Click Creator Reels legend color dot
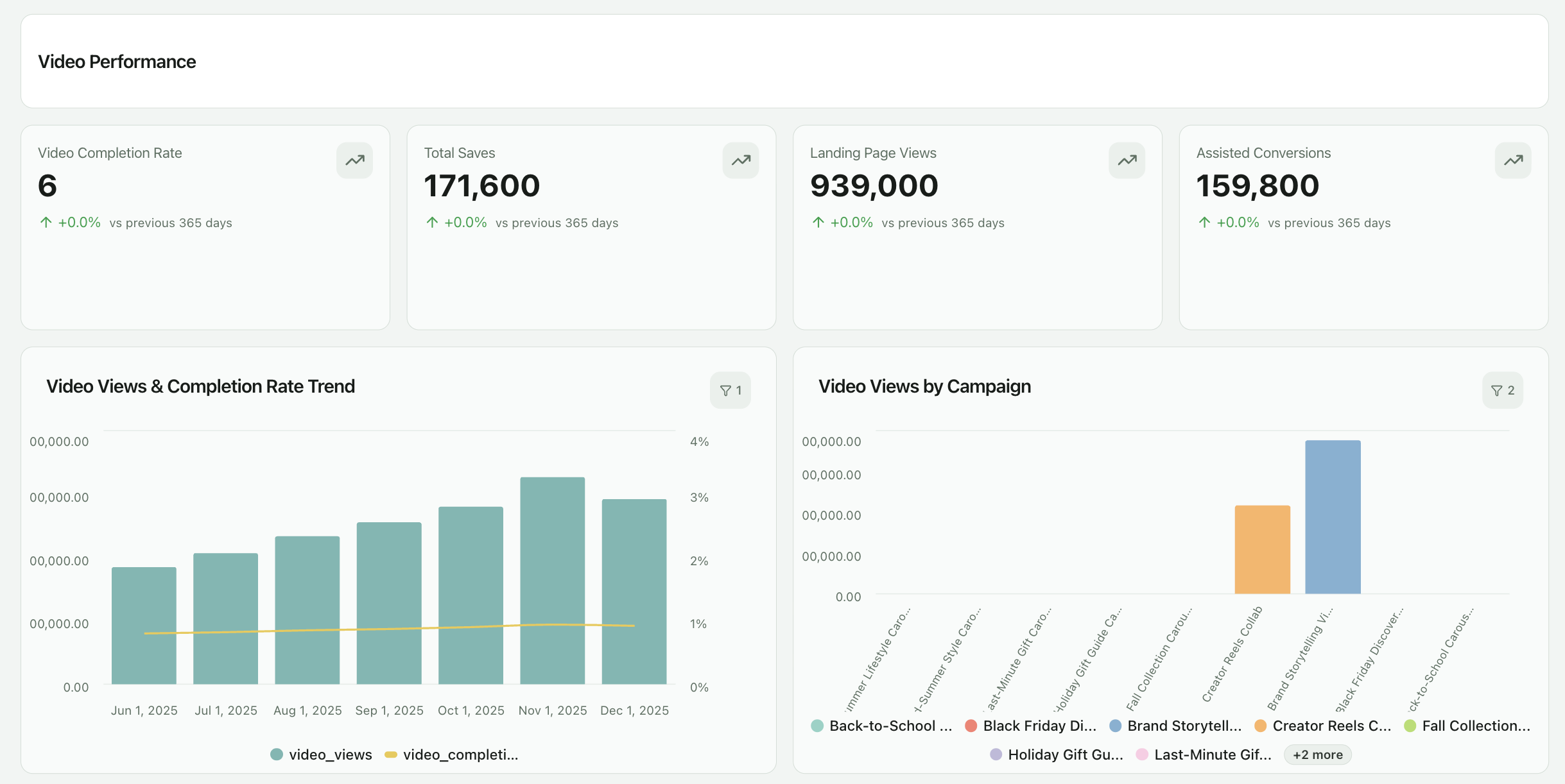The width and height of the screenshot is (1565, 784). tap(1261, 726)
